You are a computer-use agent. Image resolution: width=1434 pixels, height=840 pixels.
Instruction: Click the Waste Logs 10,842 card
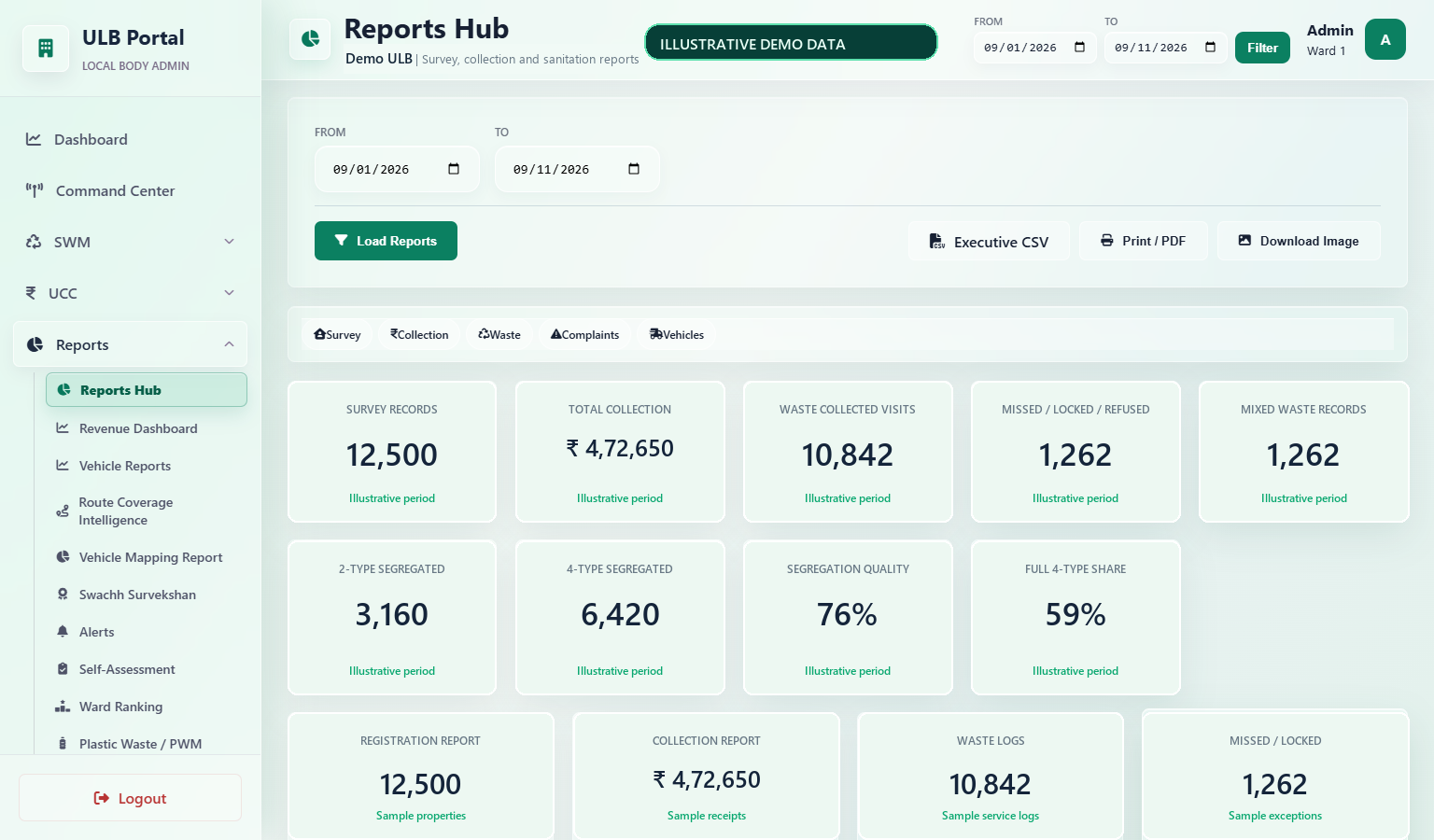tap(991, 777)
